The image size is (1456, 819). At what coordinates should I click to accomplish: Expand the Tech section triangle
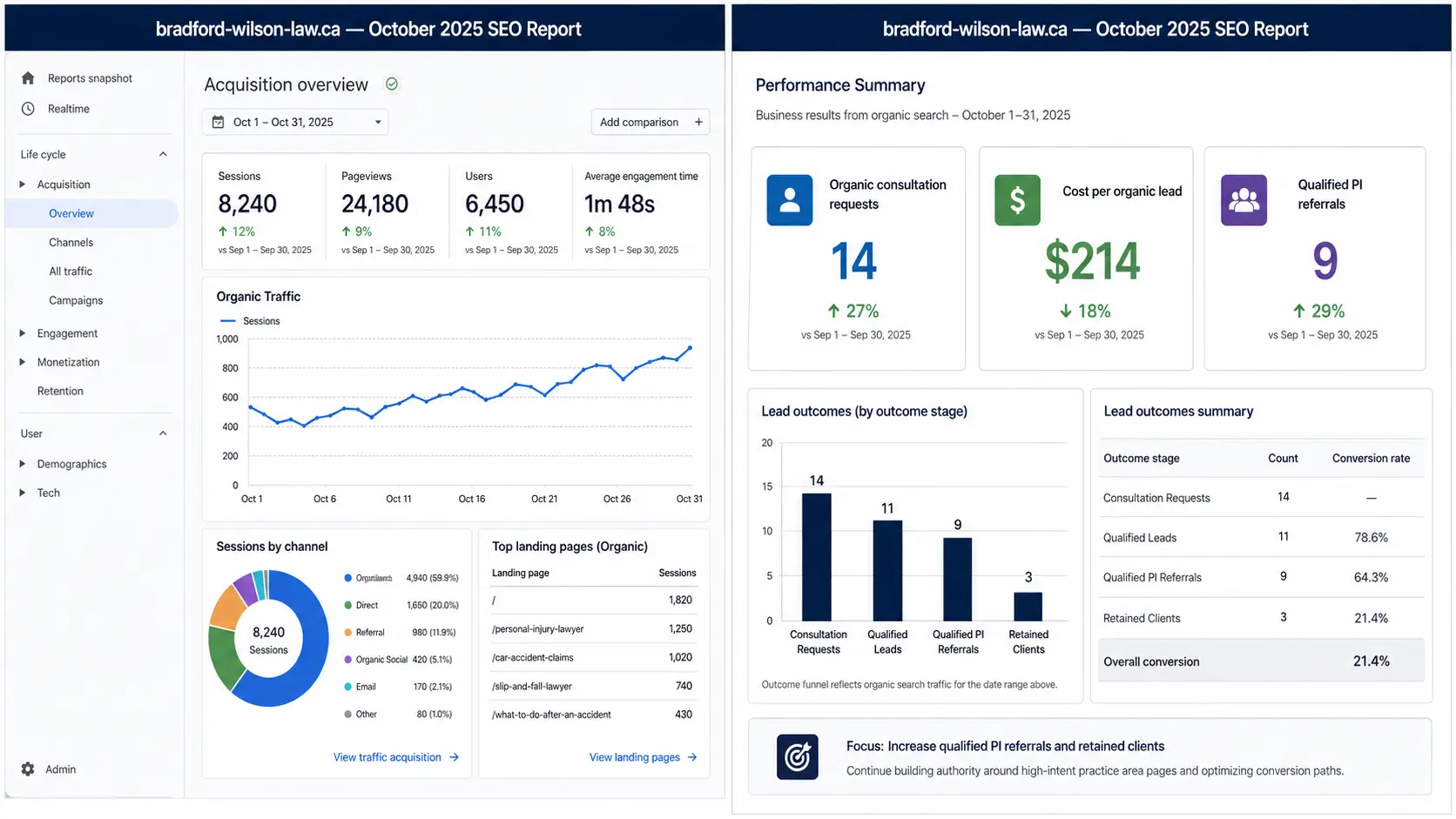(23, 493)
